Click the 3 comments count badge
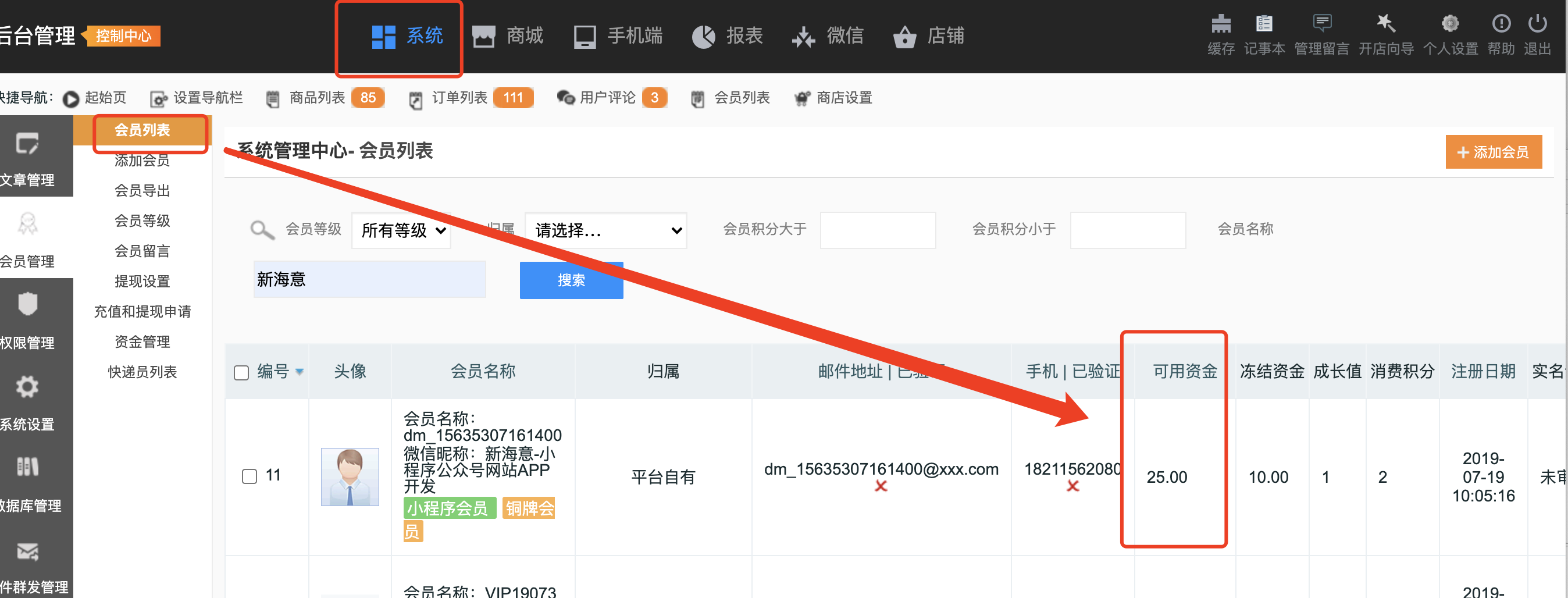 pyautogui.click(x=654, y=98)
